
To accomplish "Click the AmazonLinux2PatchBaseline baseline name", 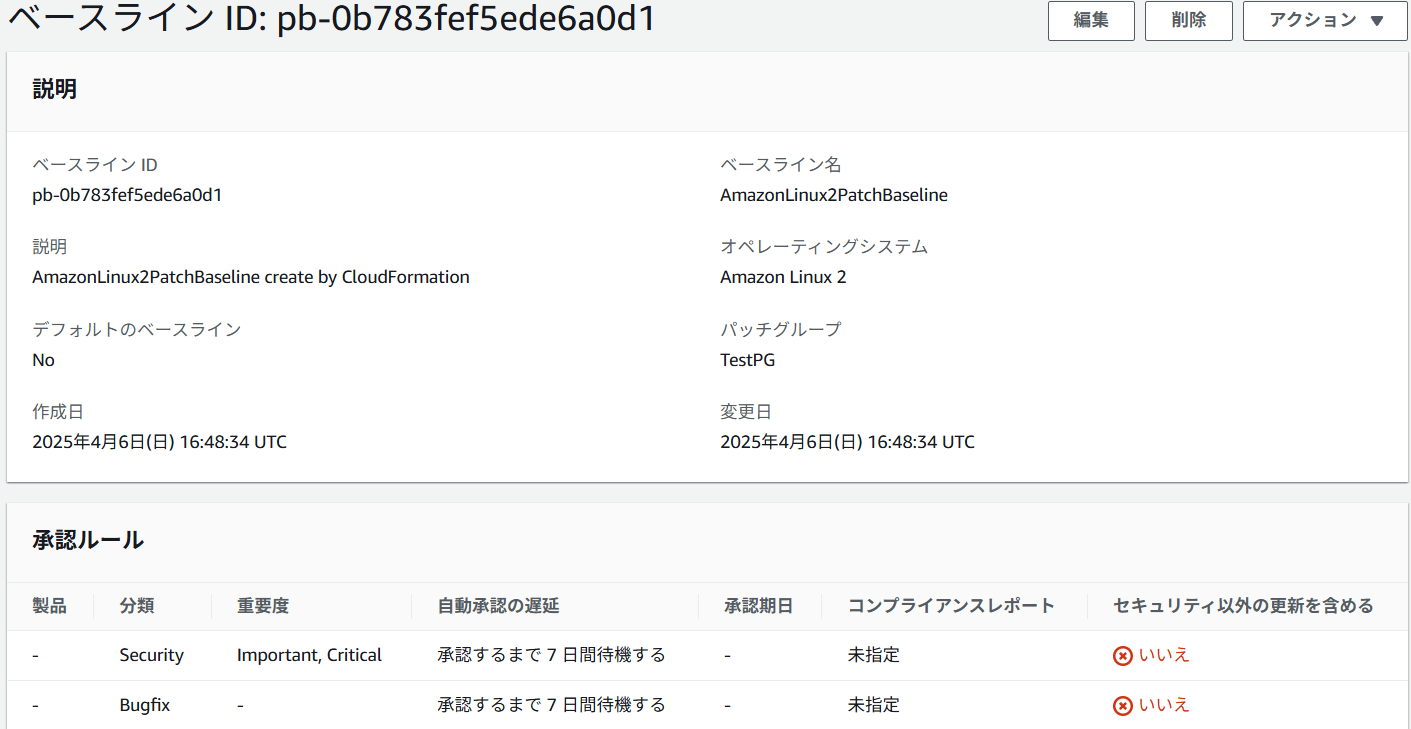I will pos(834,195).
